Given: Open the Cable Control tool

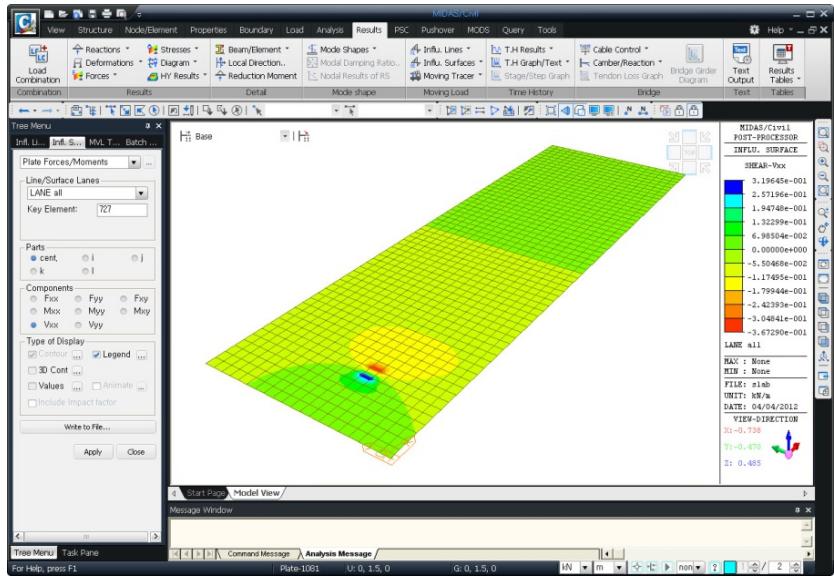Looking at the screenshot, I should click(614, 49).
